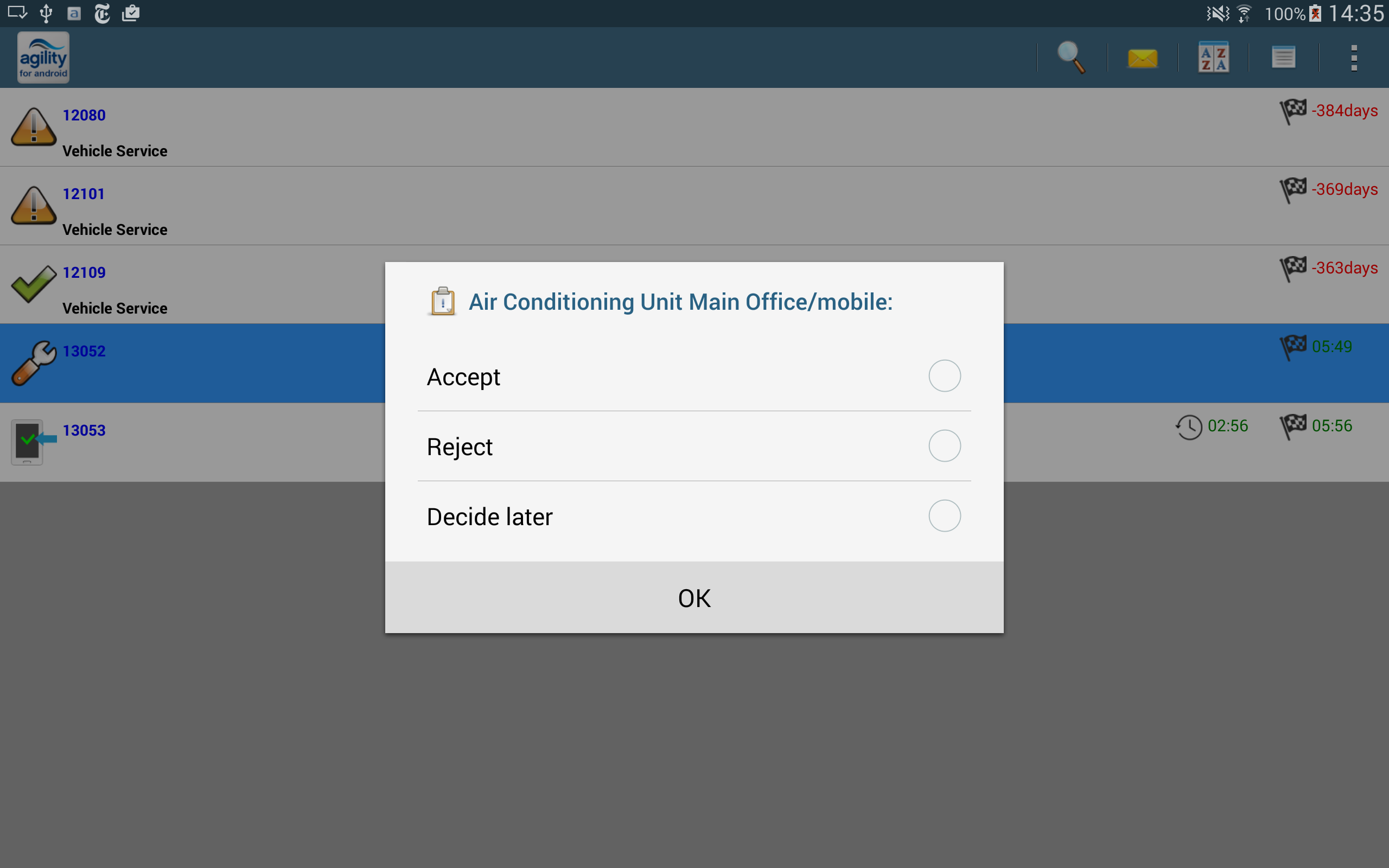1389x868 pixels.
Task: Tap the green checkmark icon for job 12109
Action: point(33,284)
